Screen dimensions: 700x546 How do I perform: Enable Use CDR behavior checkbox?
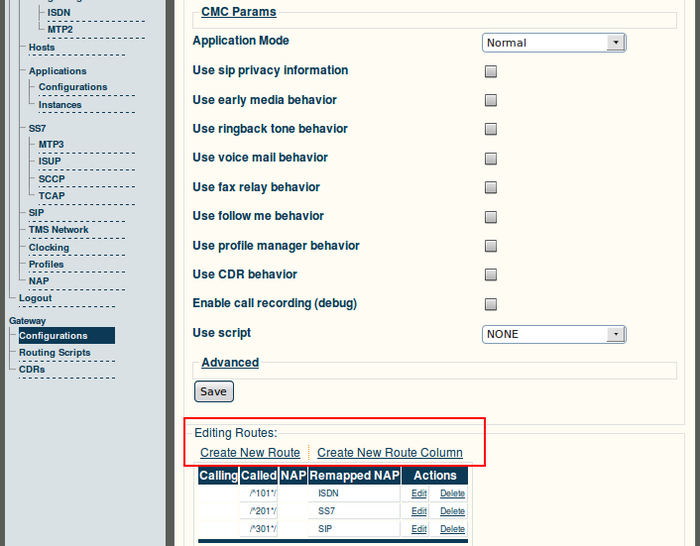tap(491, 275)
